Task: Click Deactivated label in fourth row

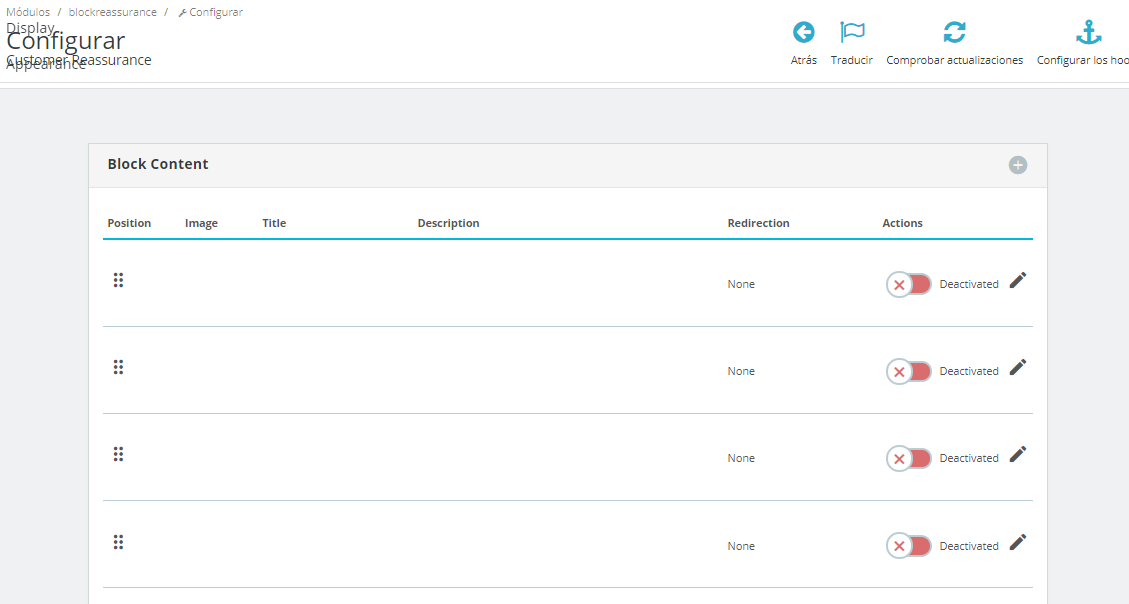Action: 968,546
